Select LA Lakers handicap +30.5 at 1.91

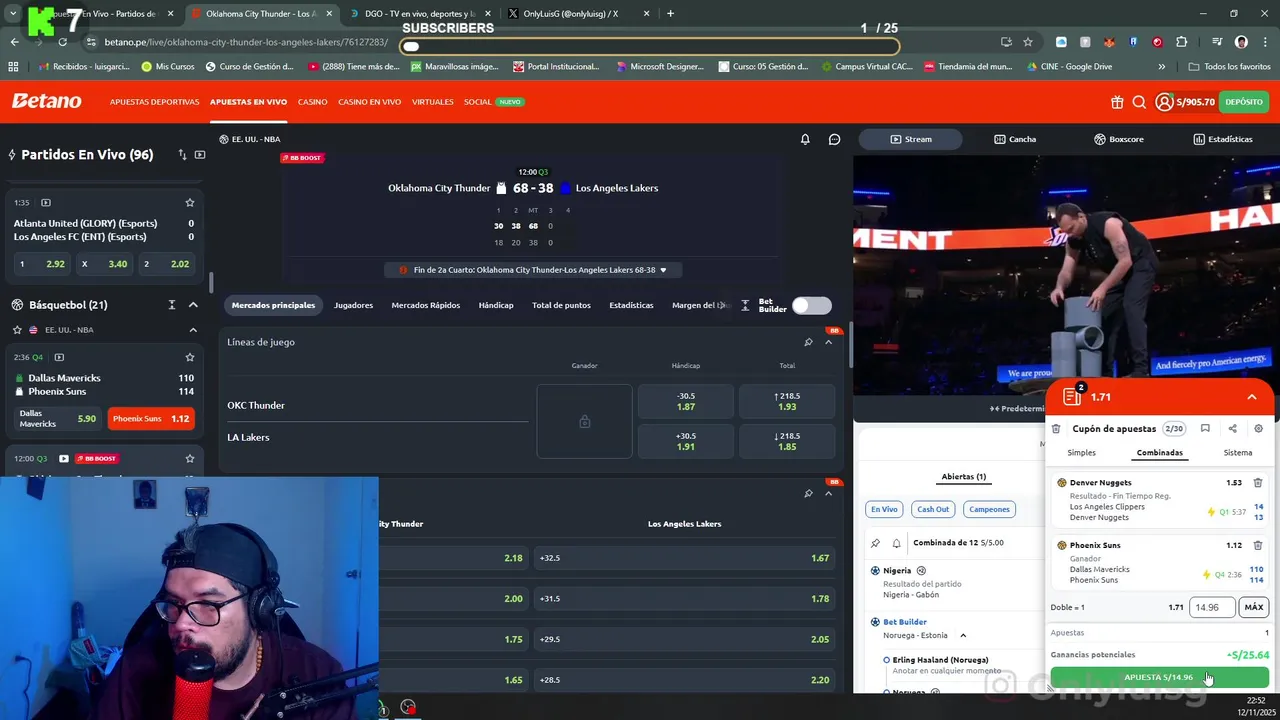tap(686, 441)
